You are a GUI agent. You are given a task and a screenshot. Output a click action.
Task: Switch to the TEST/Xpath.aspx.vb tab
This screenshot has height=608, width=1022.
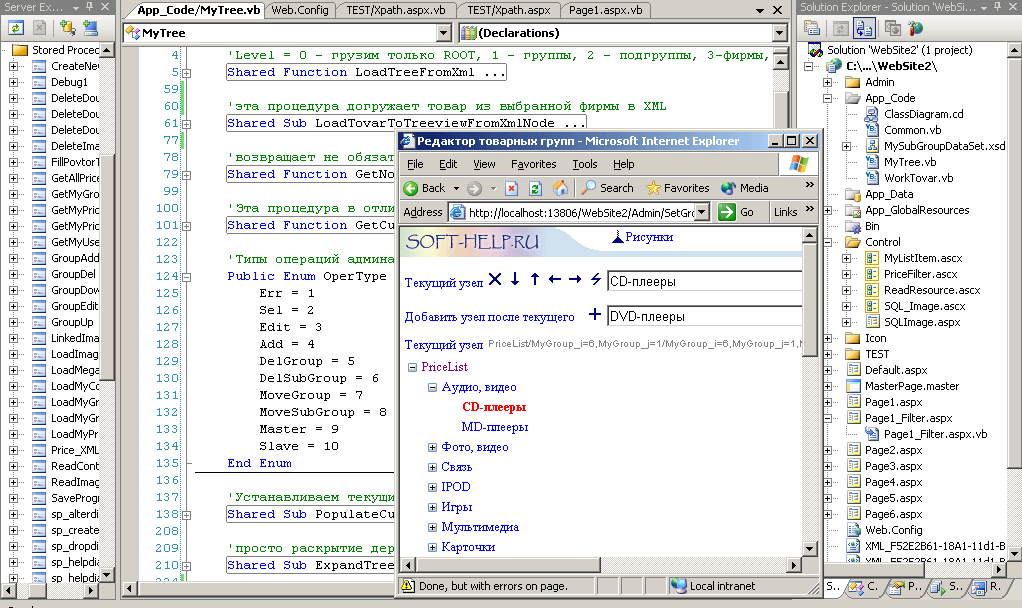click(396, 10)
